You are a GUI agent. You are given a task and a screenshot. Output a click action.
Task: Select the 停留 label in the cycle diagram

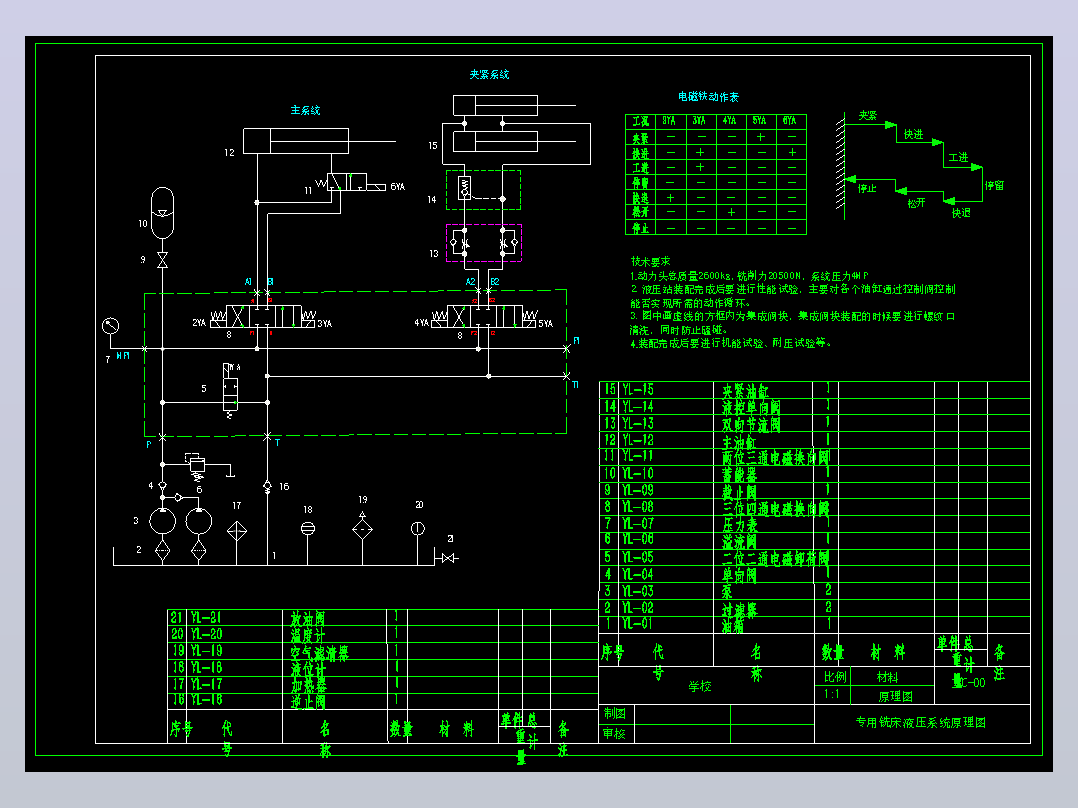pyautogui.click(x=994, y=186)
